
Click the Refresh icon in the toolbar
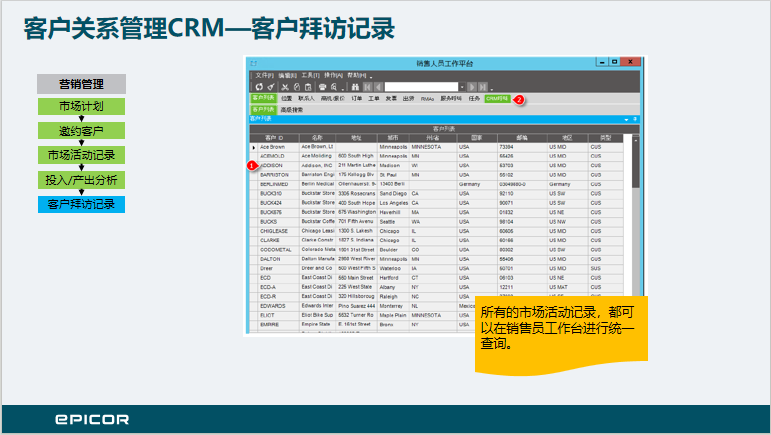coord(259,87)
